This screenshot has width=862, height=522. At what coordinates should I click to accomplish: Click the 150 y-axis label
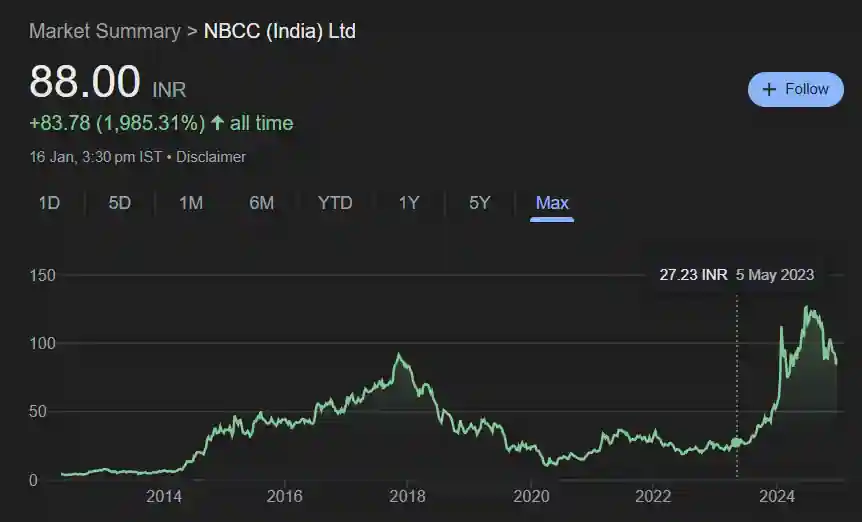(42, 275)
